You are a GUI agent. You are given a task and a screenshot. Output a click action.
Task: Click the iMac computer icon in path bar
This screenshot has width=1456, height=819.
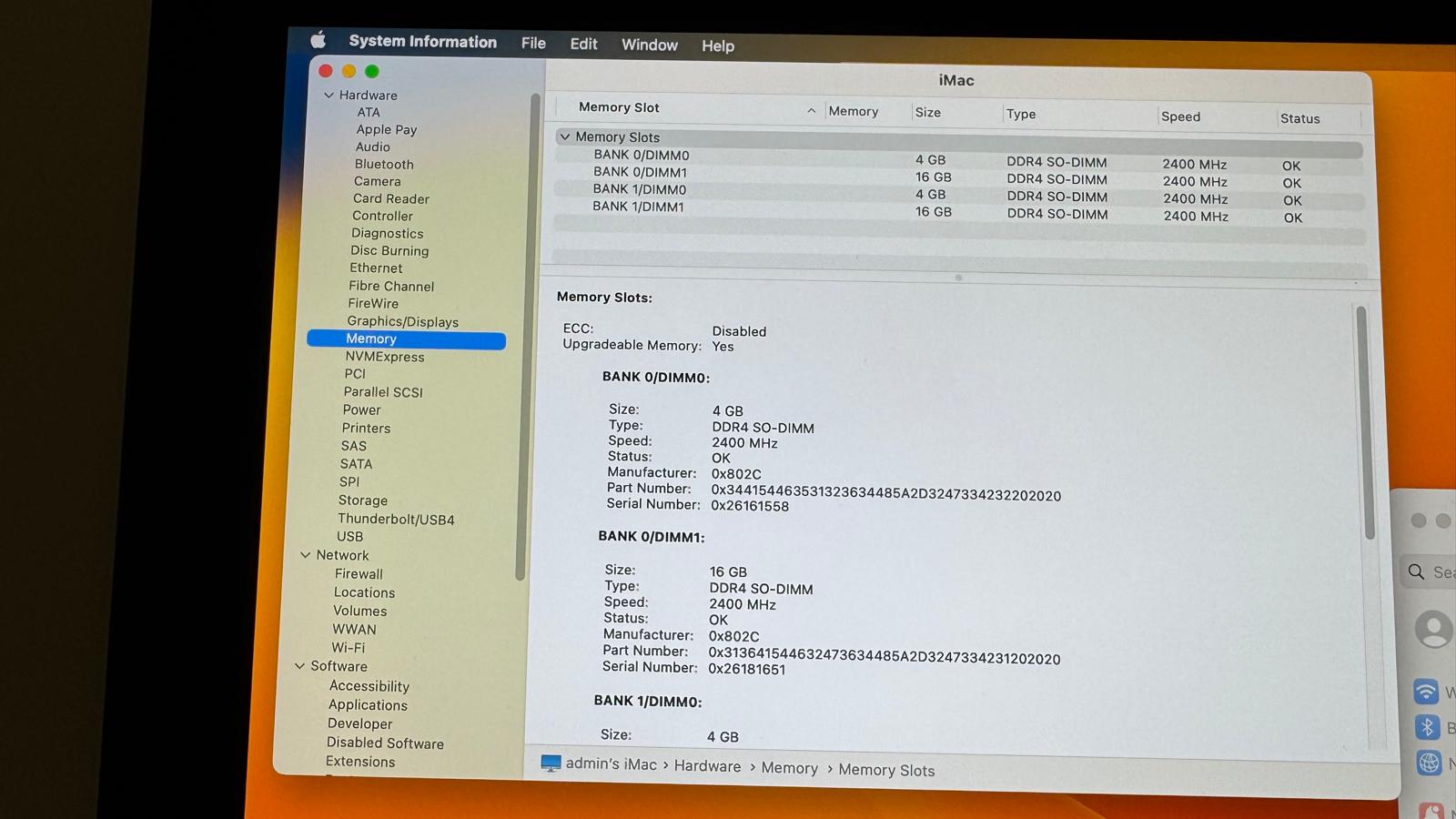point(551,763)
